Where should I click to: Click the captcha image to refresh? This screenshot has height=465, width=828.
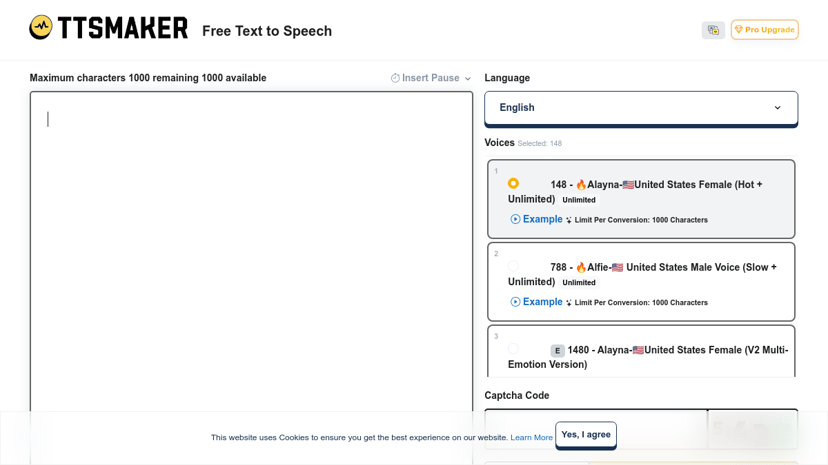[x=752, y=429]
